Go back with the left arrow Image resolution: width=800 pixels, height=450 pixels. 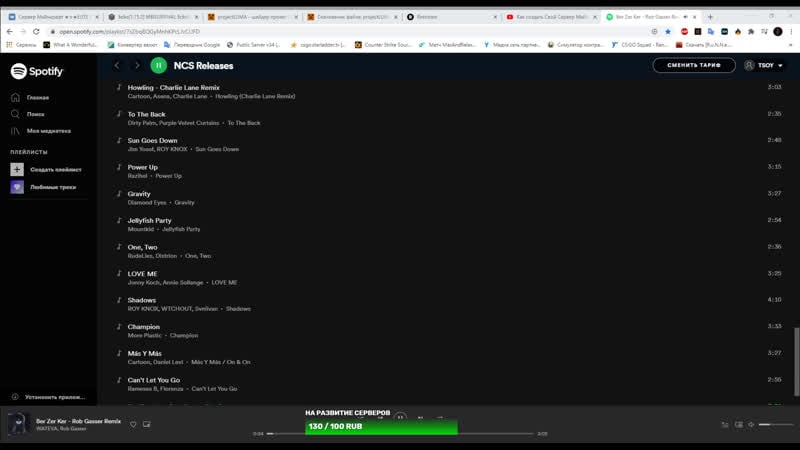(117, 65)
